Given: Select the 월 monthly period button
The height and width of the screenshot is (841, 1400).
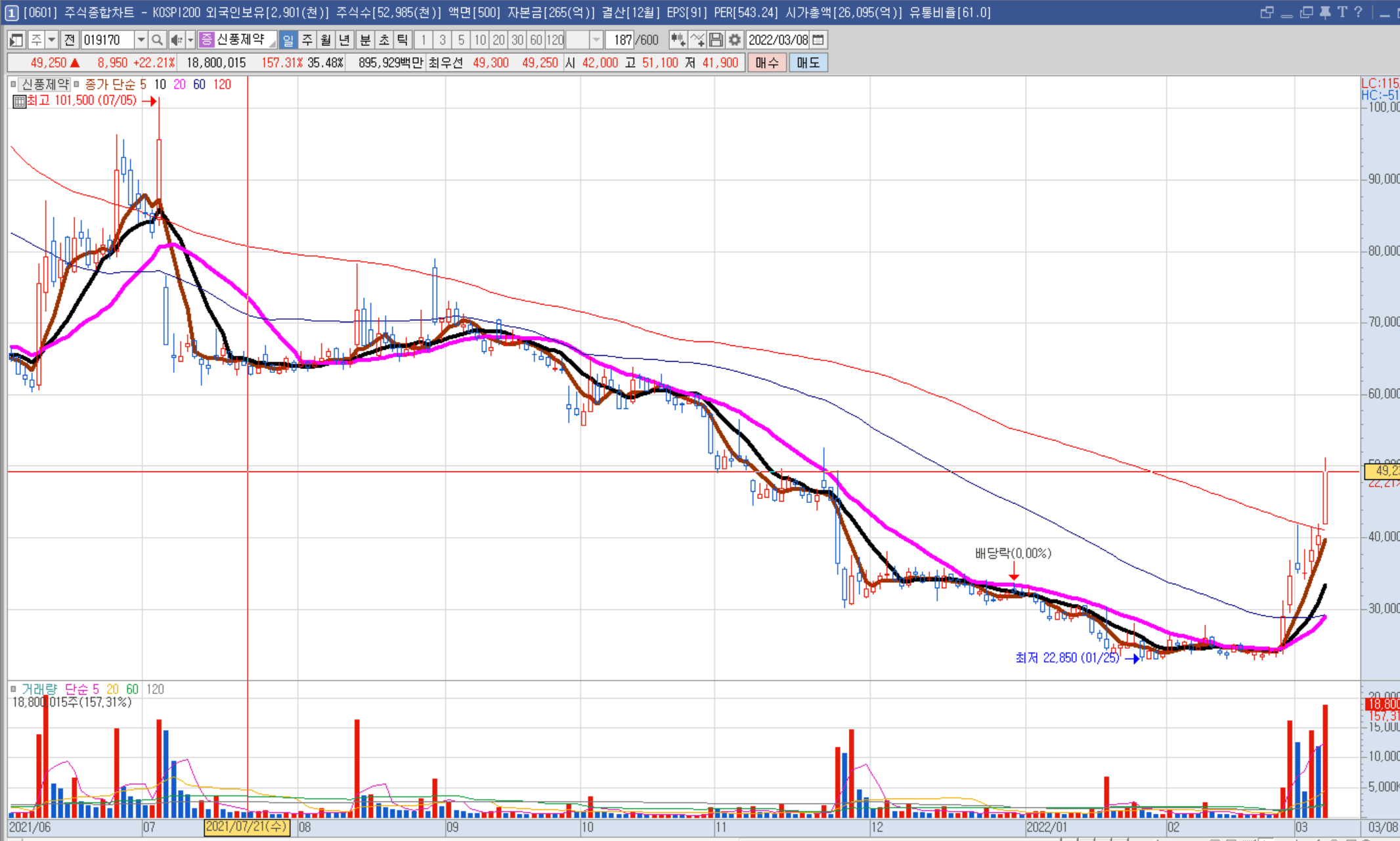Looking at the screenshot, I should (326, 40).
